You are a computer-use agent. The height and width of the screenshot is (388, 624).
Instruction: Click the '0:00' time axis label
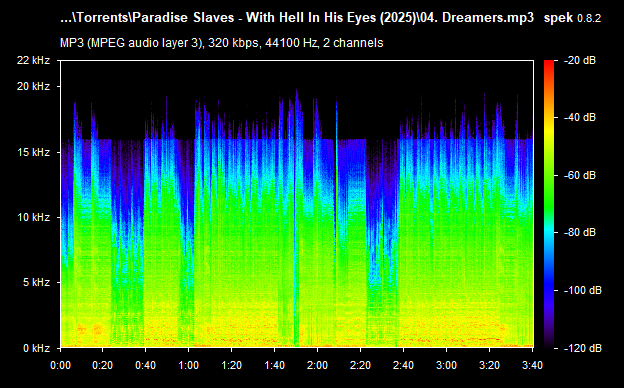click(60, 365)
